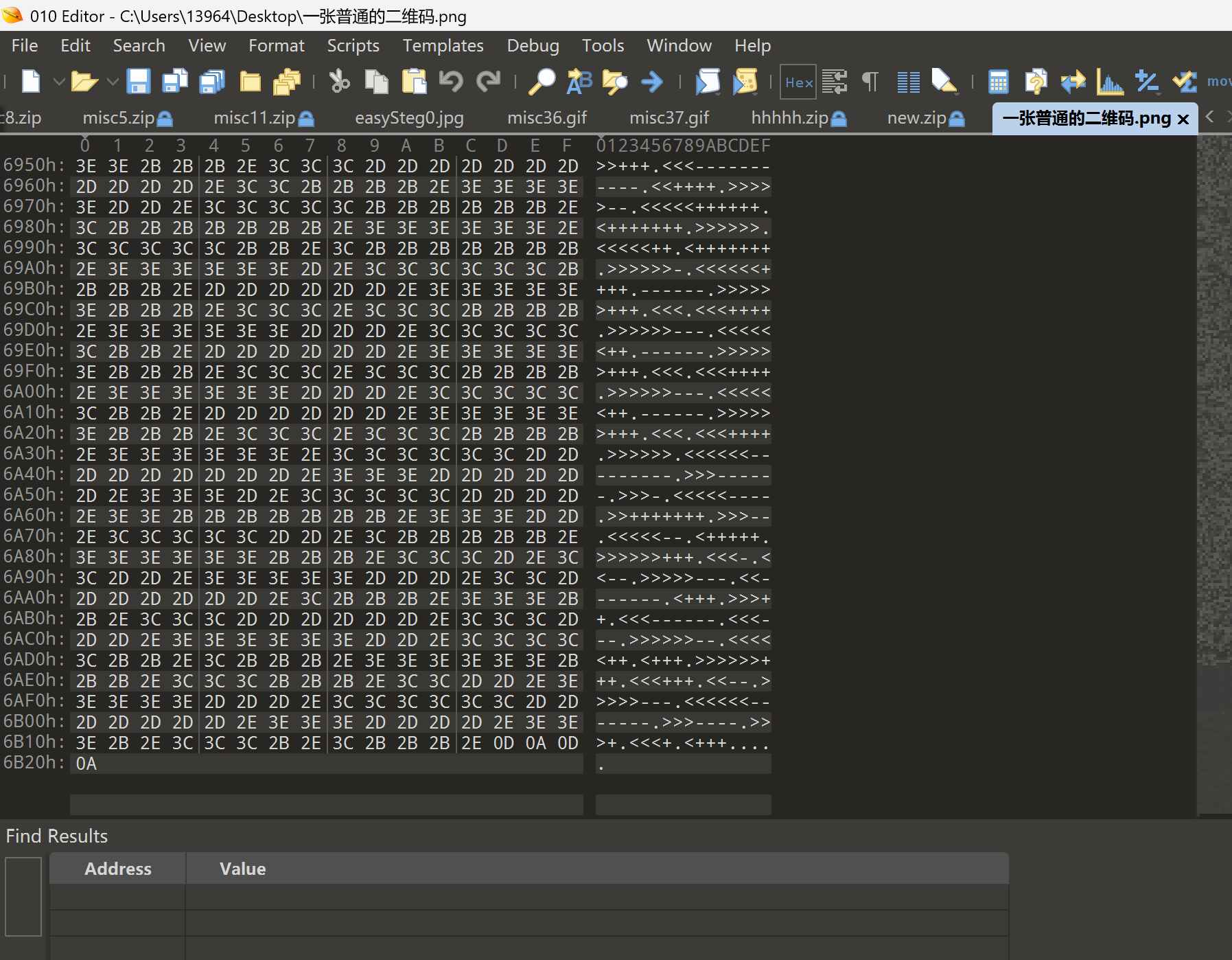This screenshot has height=960, width=1232.
Task: Click the Convert arrows icon
Action: point(1073,82)
